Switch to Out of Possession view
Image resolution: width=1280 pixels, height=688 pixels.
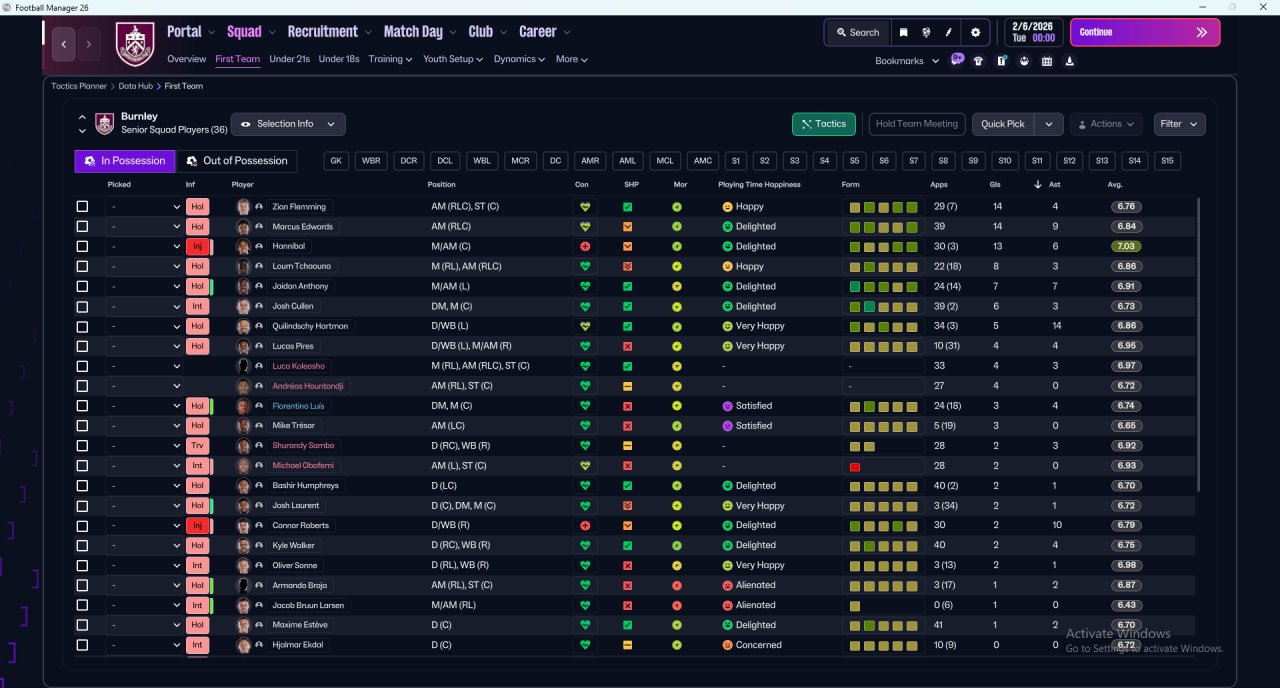237,161
